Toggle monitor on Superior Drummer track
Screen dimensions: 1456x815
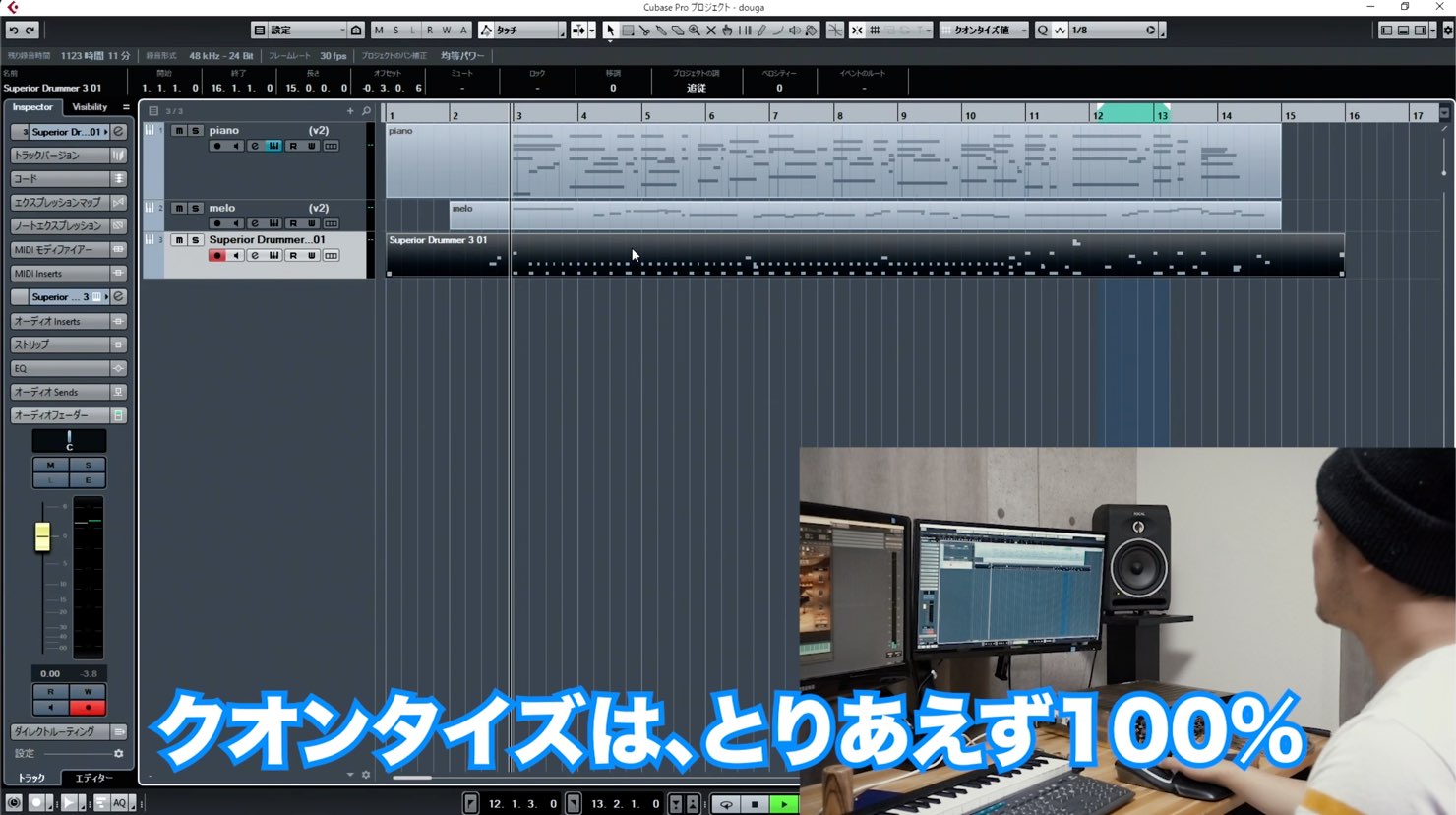click(x=235, y=255)
